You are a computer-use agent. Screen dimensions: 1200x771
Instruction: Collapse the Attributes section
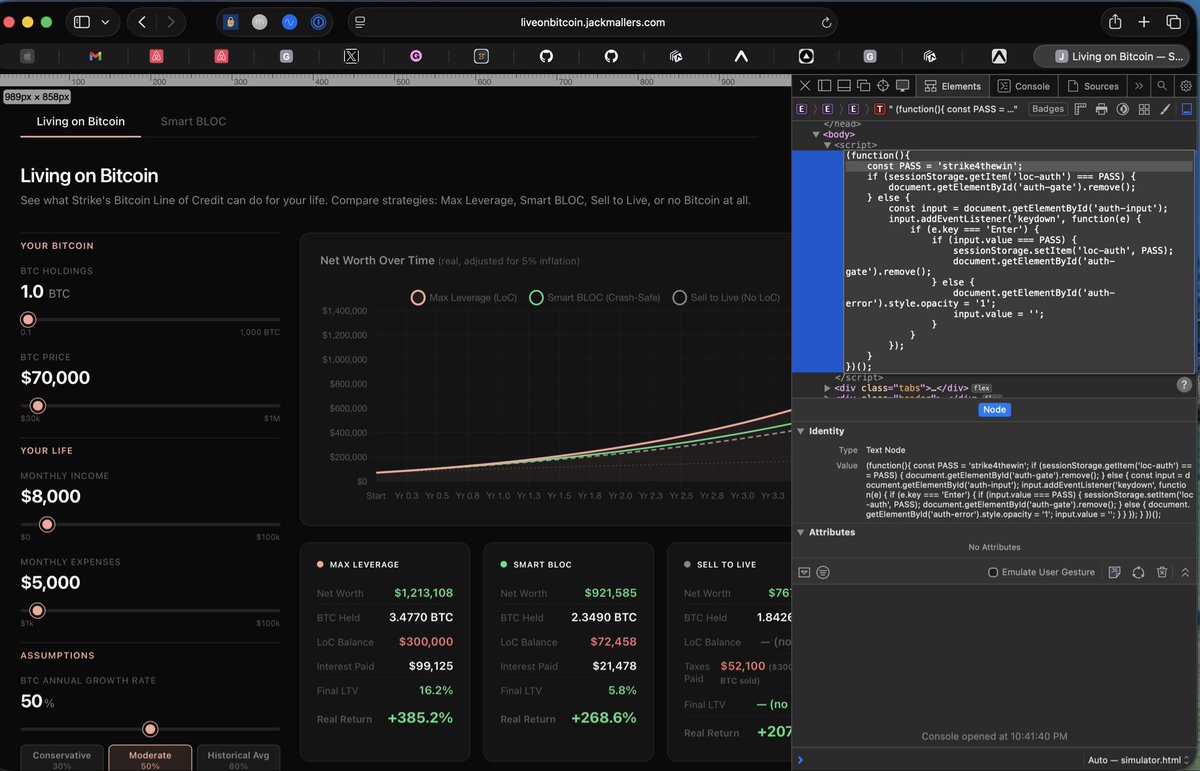[x=801, y=532]
